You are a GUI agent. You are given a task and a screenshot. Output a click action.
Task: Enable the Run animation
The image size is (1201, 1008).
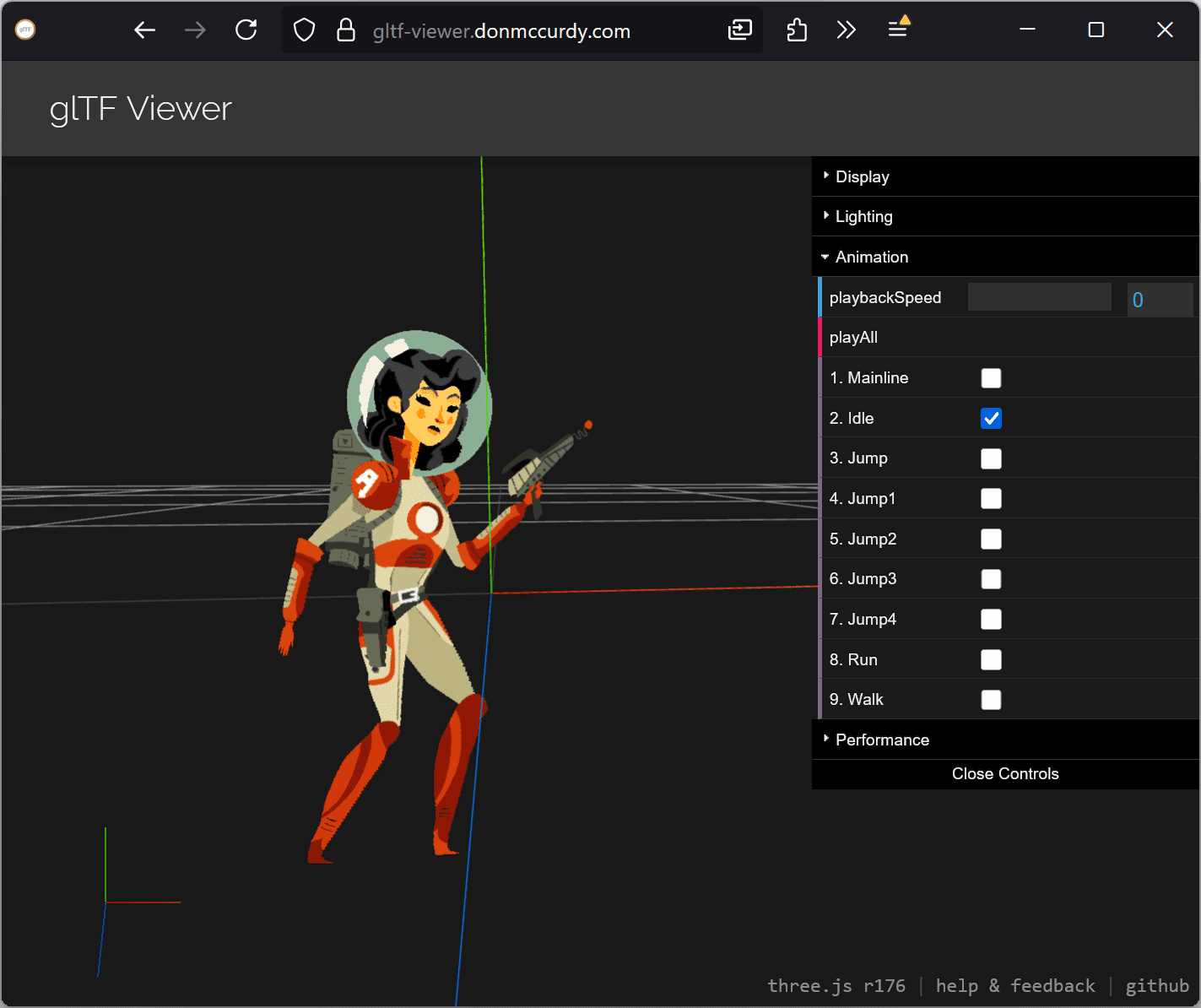tap(990, 659)
